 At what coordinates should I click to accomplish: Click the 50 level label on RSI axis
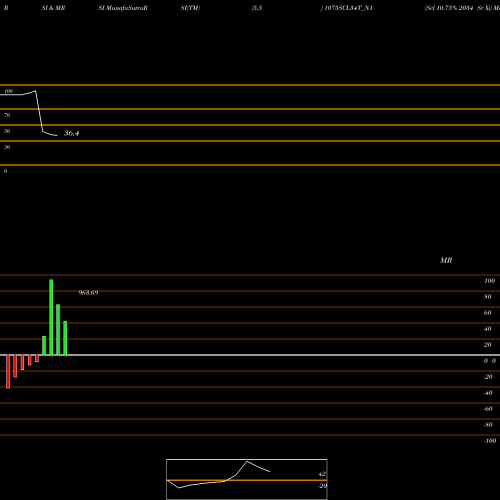[x=7, y=131]
